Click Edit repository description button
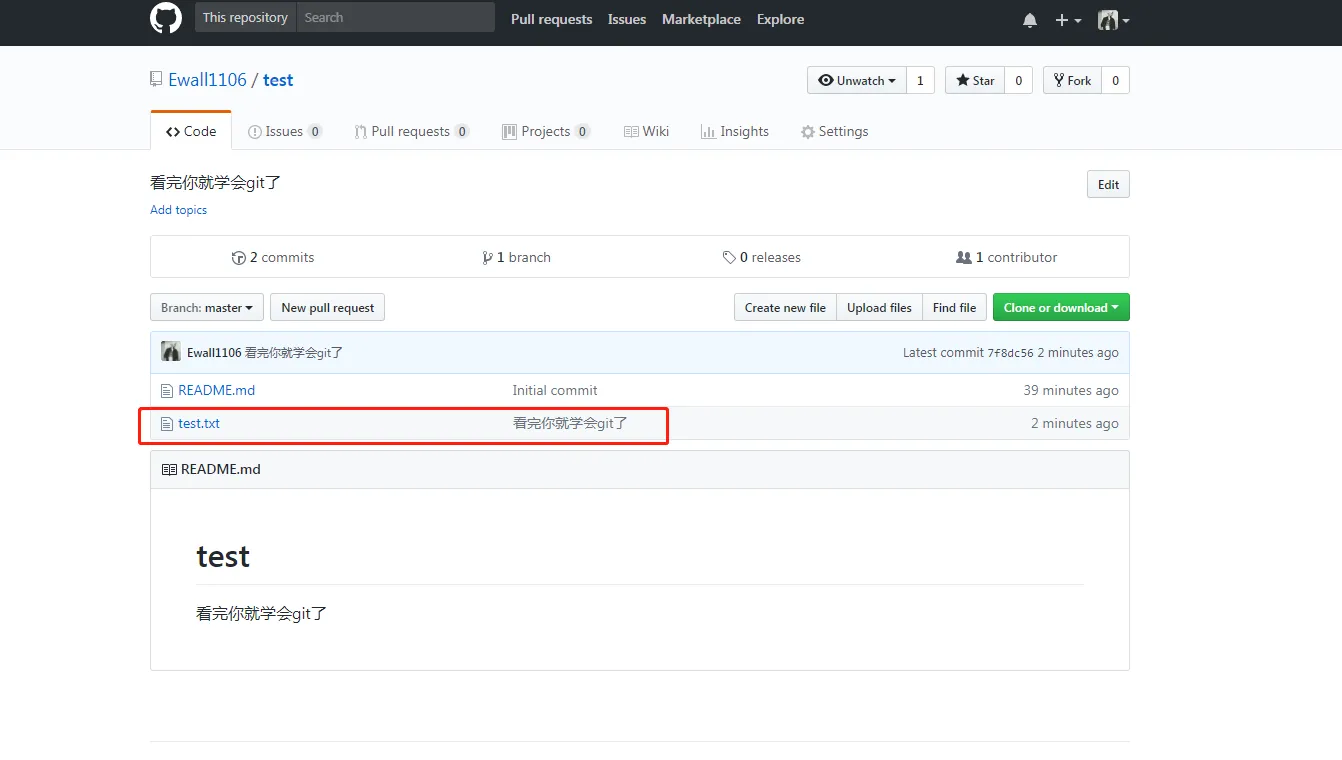 [x=1108, y=184]
